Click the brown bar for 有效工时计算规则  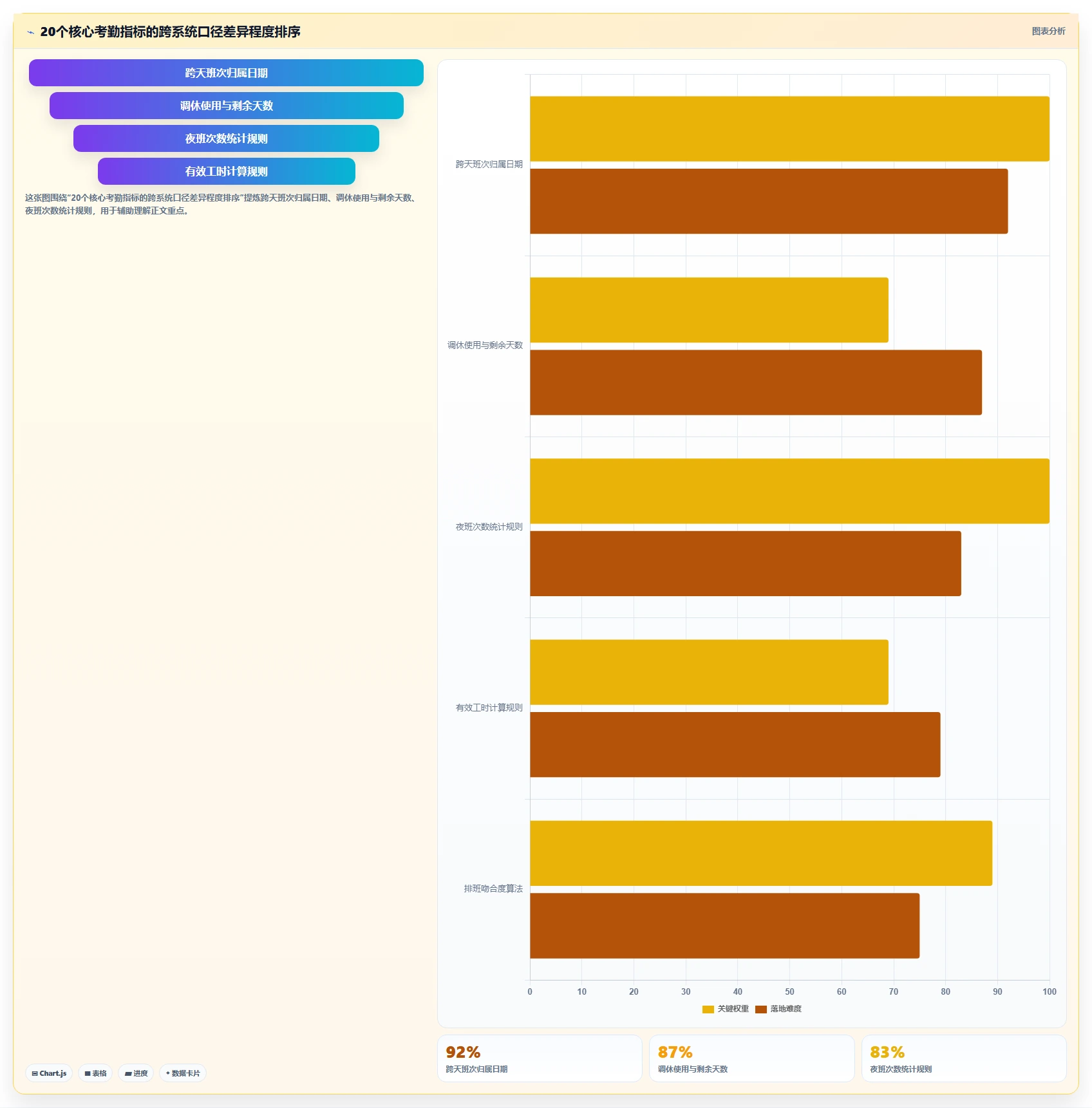point(735,744)
